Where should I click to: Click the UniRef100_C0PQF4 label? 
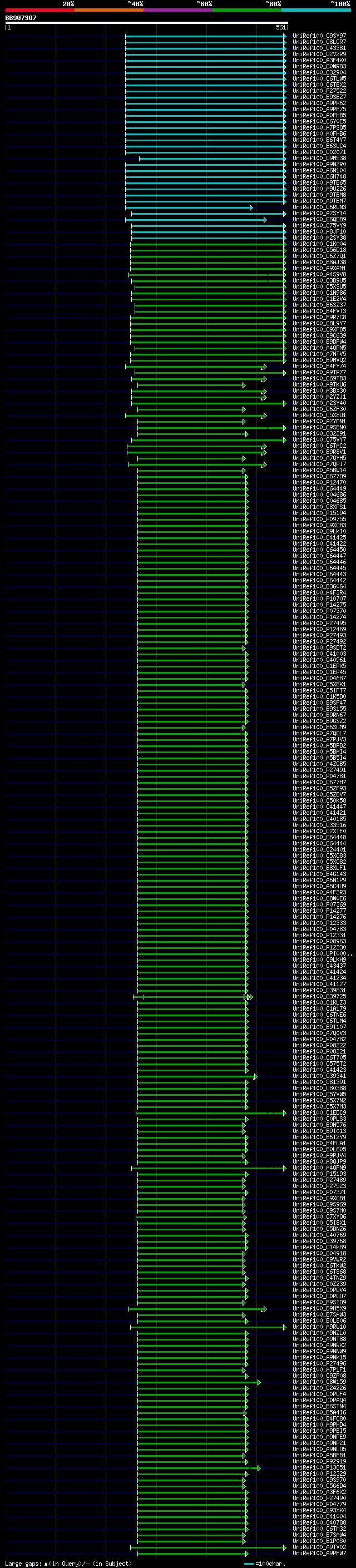(x=319, y=1394)
